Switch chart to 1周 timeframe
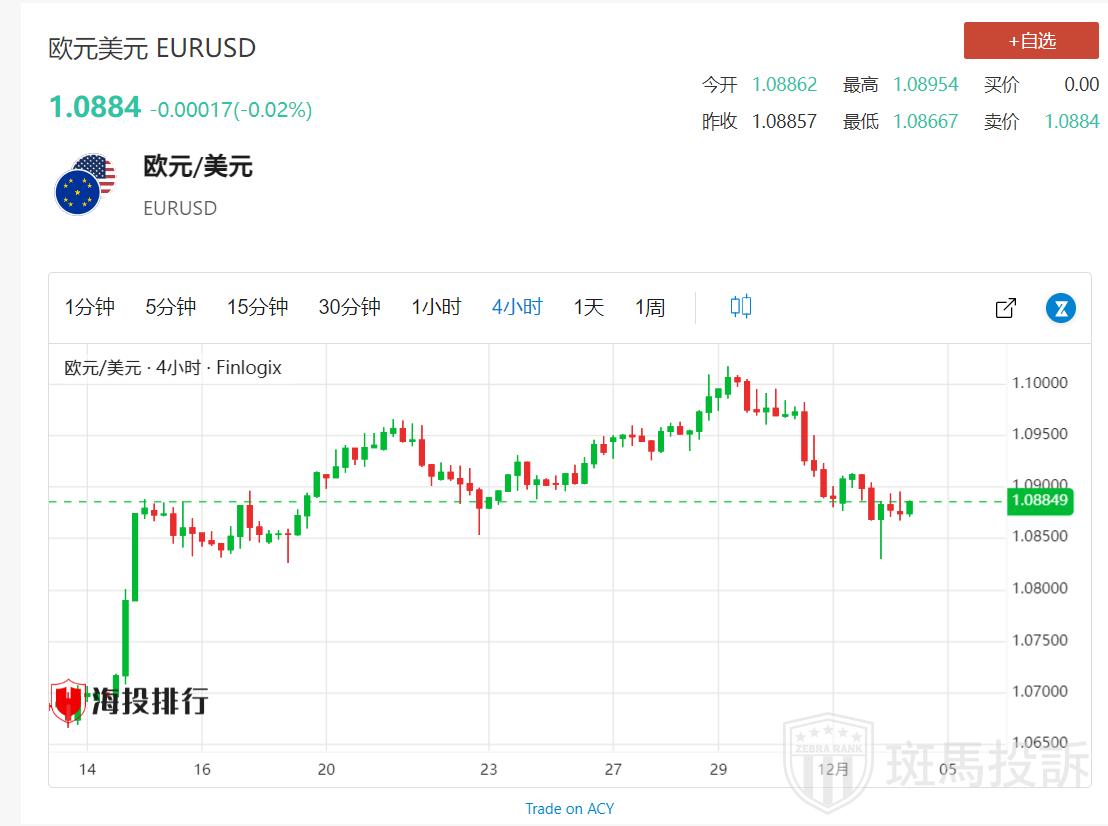Viewport: 1108px width, 826px height. [x=650, y=307]
